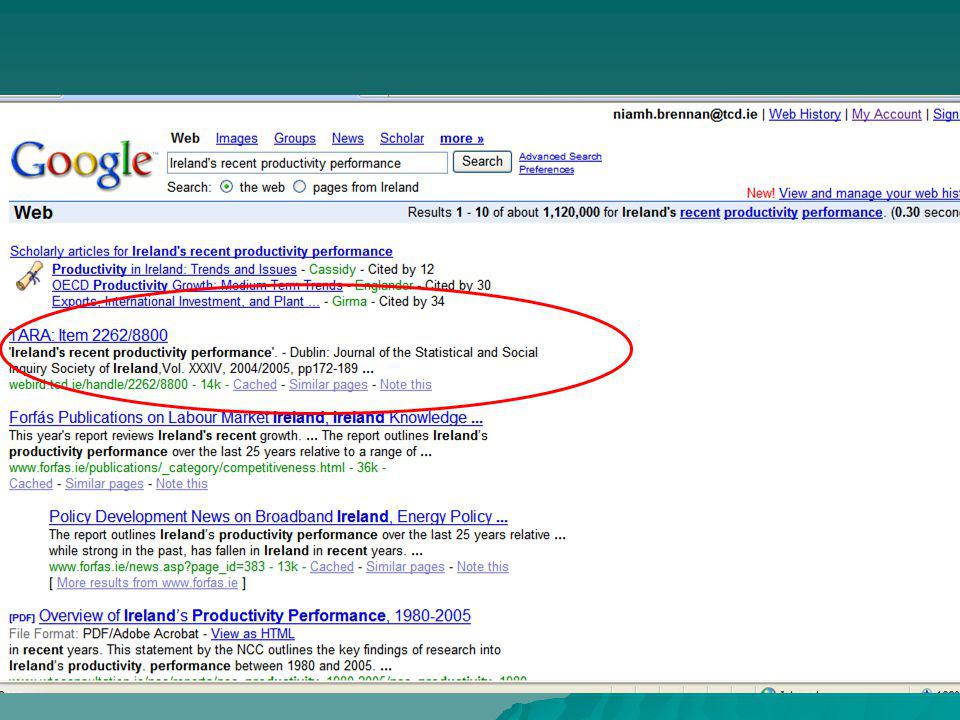
Task: Click the Search button
Action: tap(482, 162)
